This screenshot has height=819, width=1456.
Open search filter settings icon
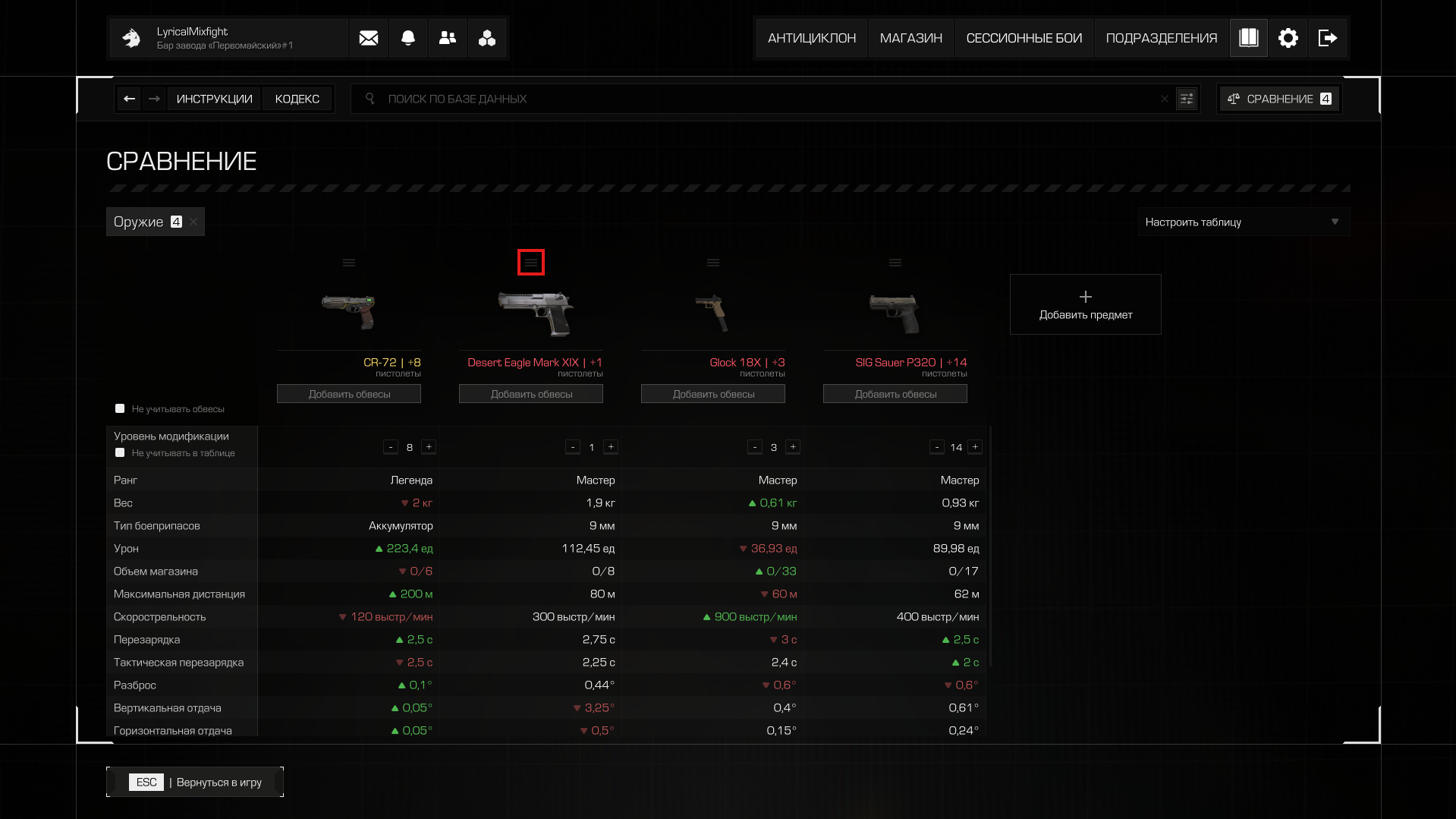[x=1187, y=99]
